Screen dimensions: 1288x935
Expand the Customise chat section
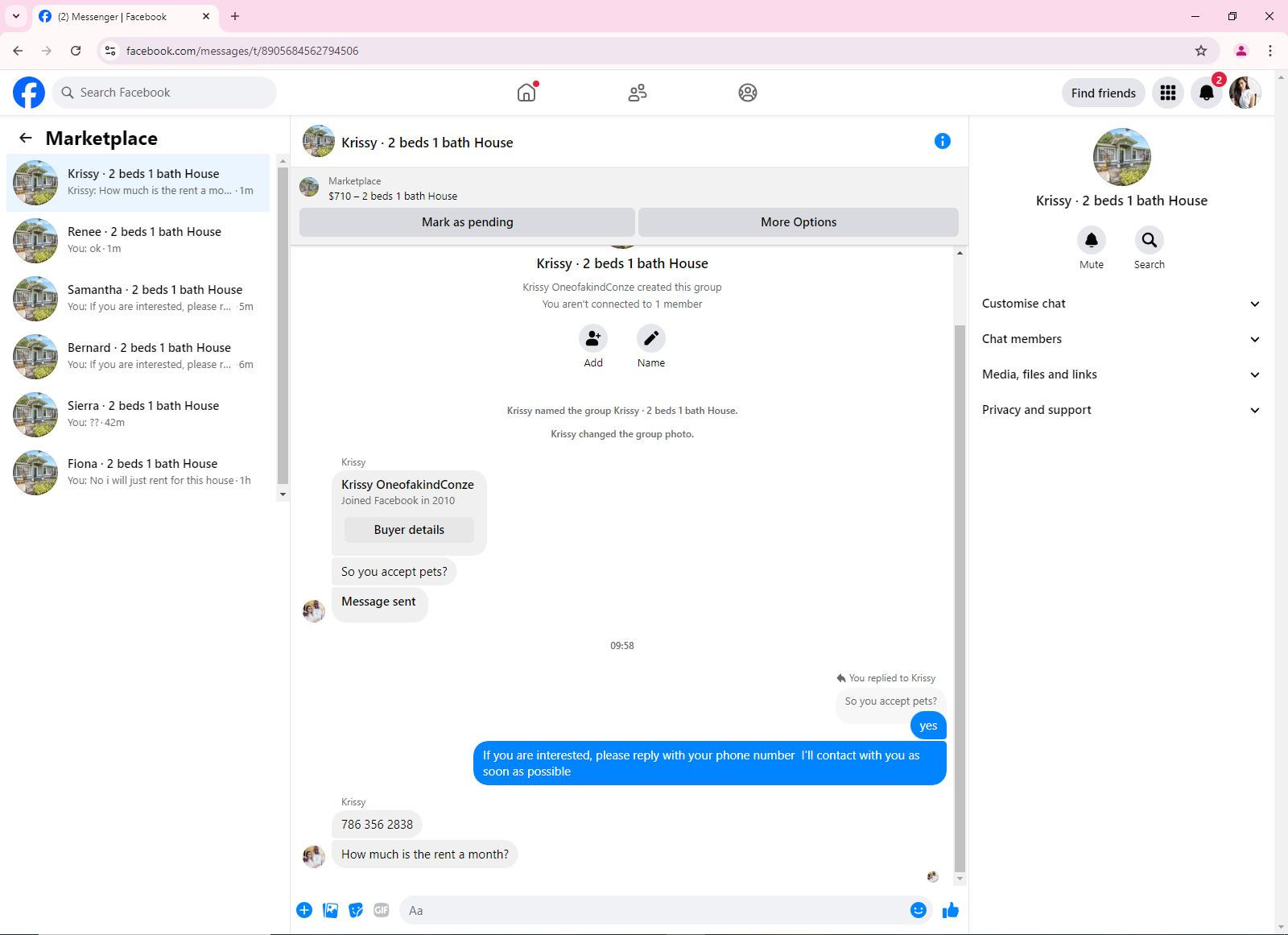pyautogui.click(x=1121, y=304)
